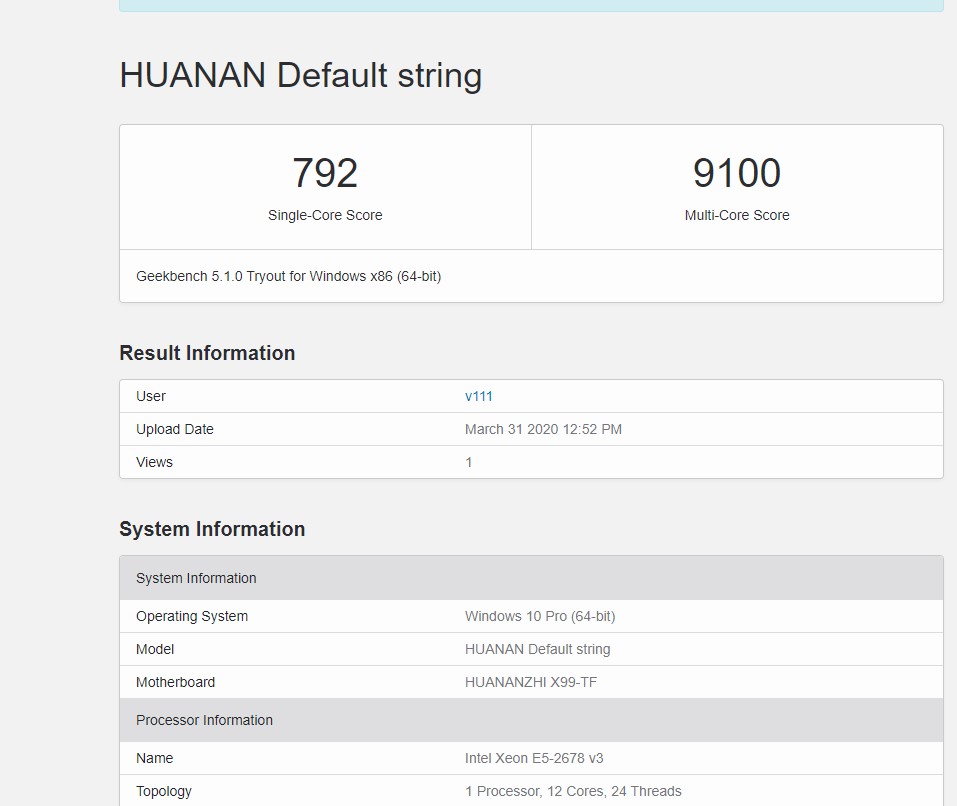
Task: Select the Multi-Core Score label
Action: pyautogui.click(x=737, y=215)
